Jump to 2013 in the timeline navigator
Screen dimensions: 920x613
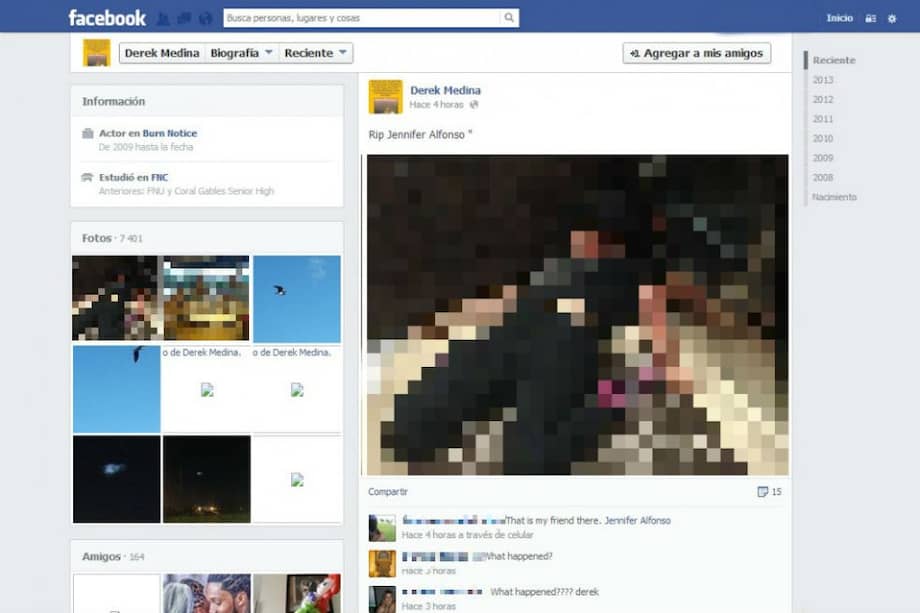pyautogui.click(x=823, y=80)
